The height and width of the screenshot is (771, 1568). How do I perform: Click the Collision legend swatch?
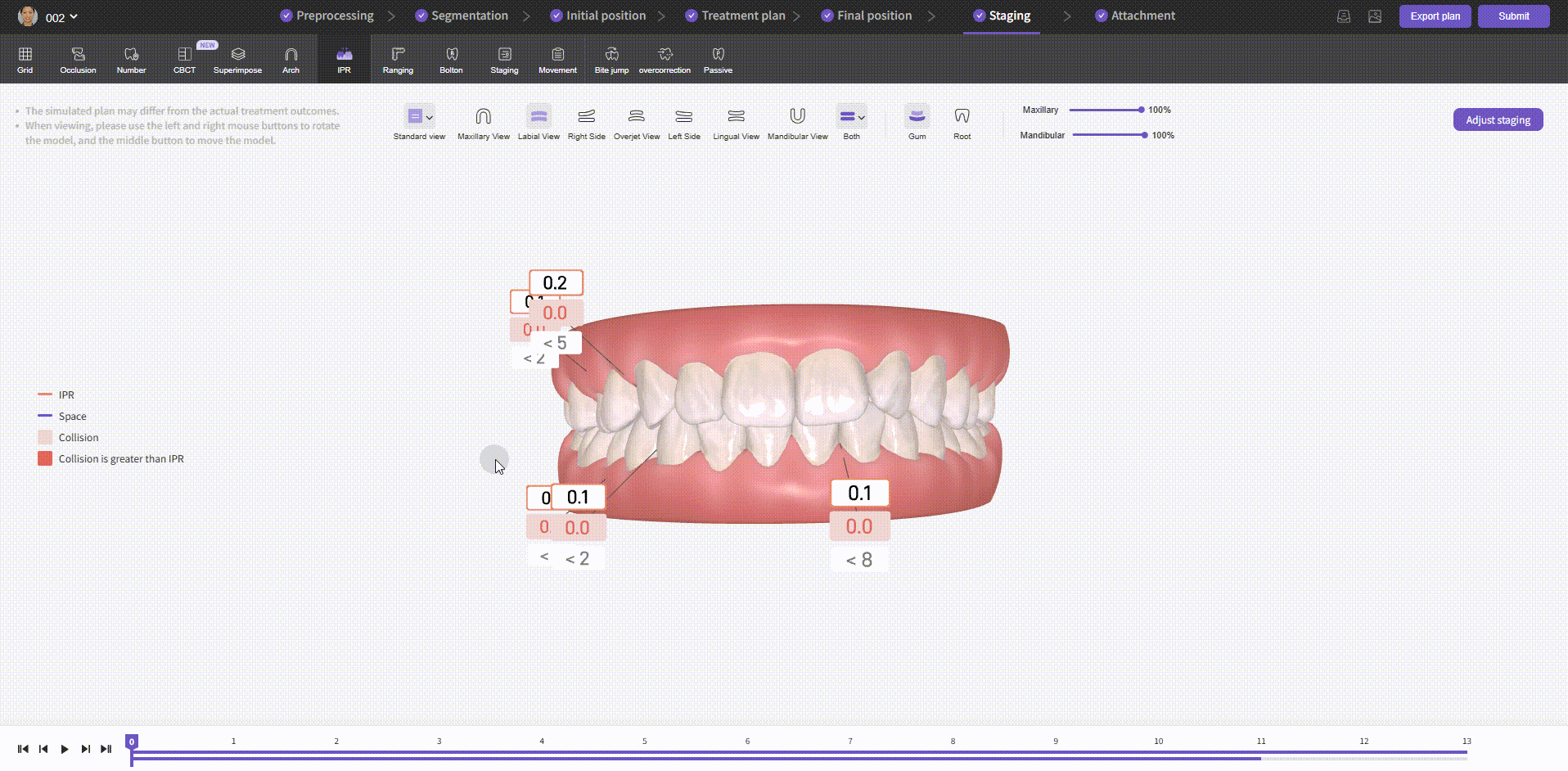click(45, 438)
